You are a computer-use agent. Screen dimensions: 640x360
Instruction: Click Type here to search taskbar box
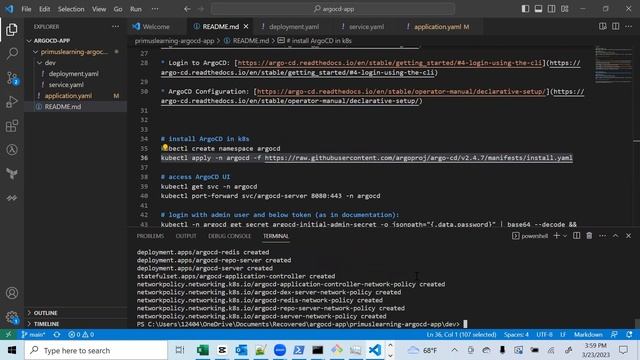tap(96, 350)
